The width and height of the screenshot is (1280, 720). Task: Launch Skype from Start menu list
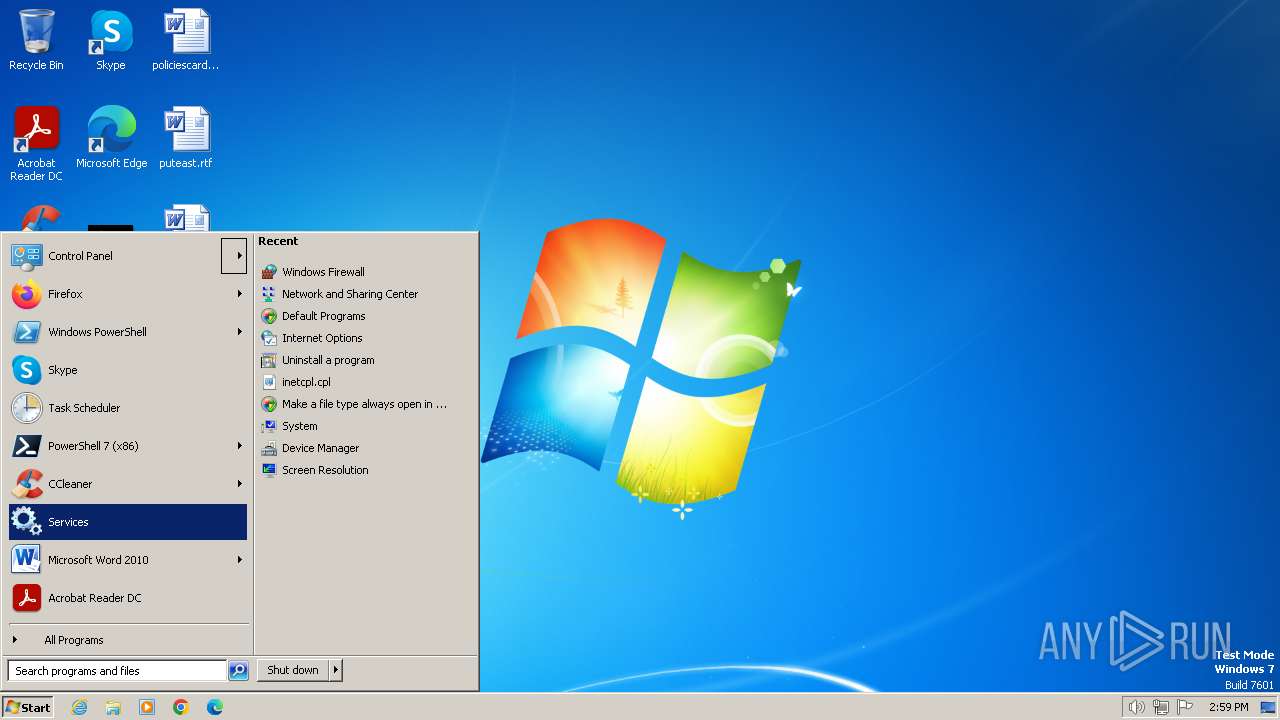(128, 370)
